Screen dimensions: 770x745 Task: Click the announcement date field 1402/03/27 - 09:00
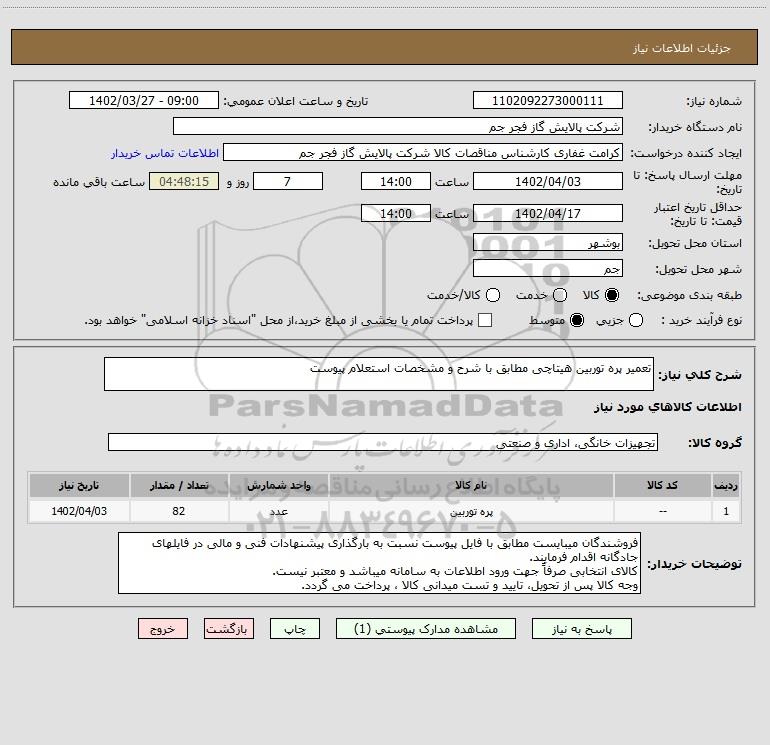coord(143,101)
